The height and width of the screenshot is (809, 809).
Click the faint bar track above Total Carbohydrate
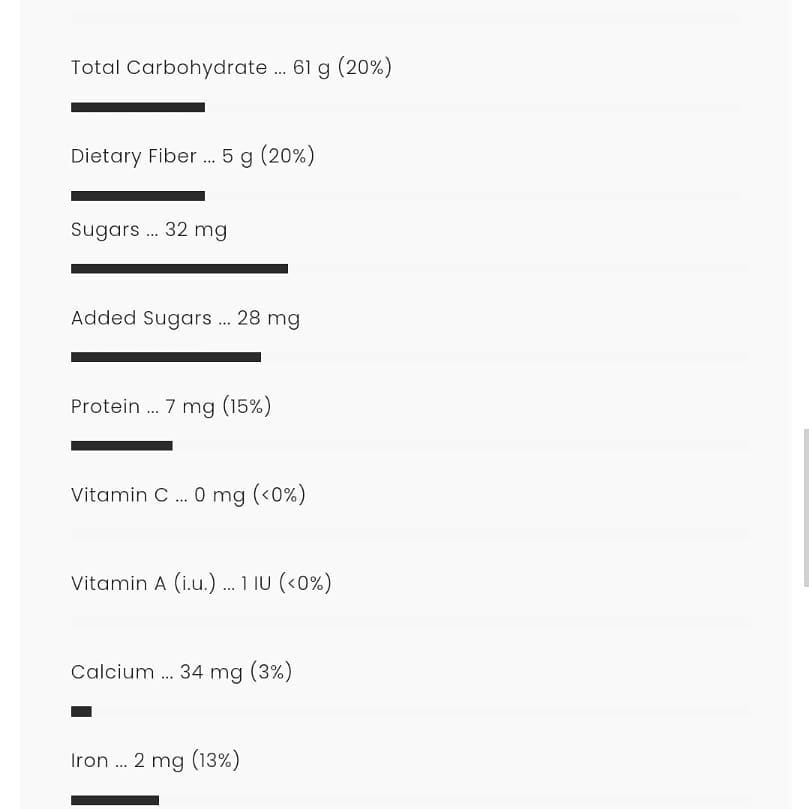(405, 18)
